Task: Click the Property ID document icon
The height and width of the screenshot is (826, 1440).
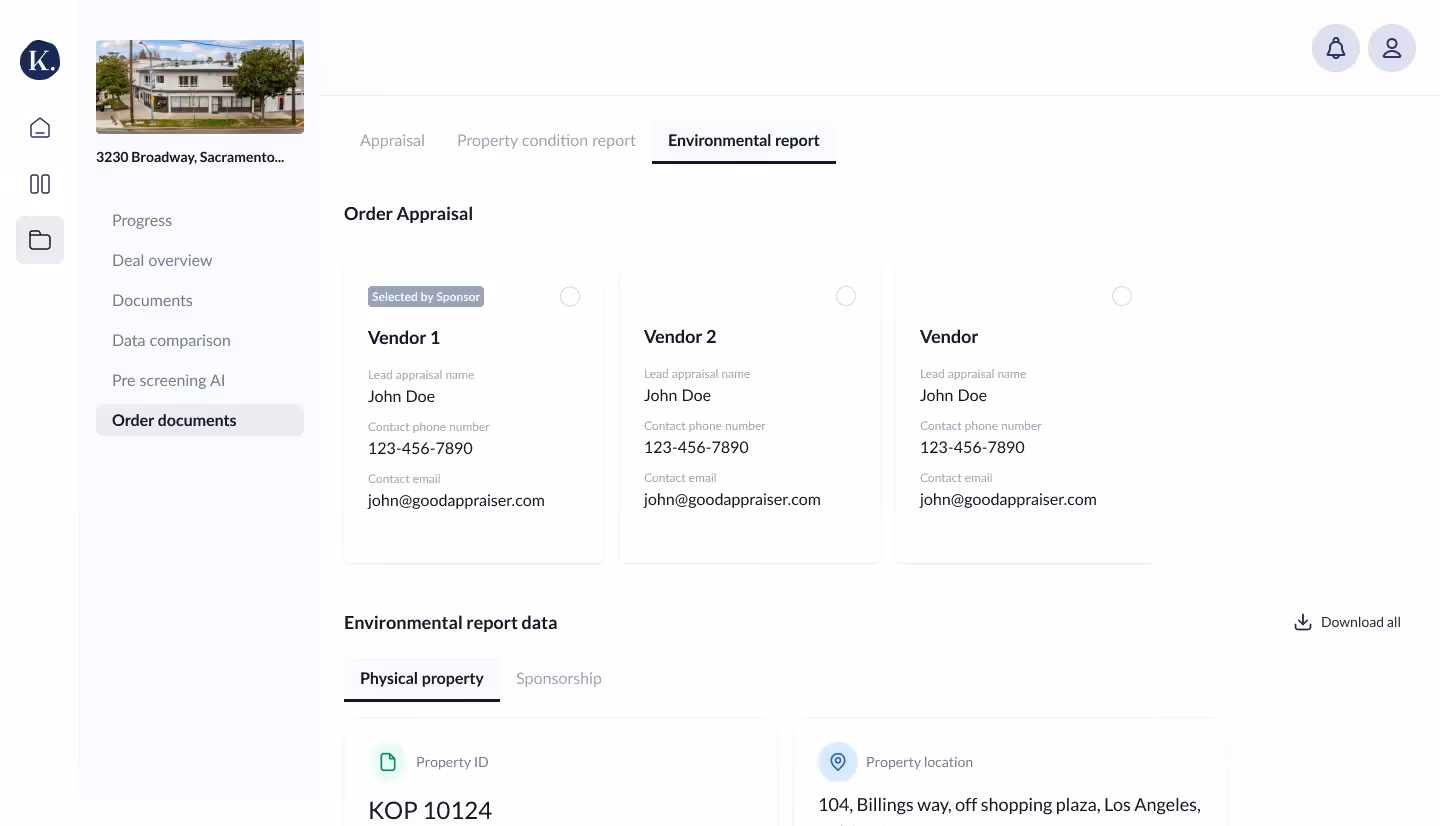Action: tap(388, 761)
